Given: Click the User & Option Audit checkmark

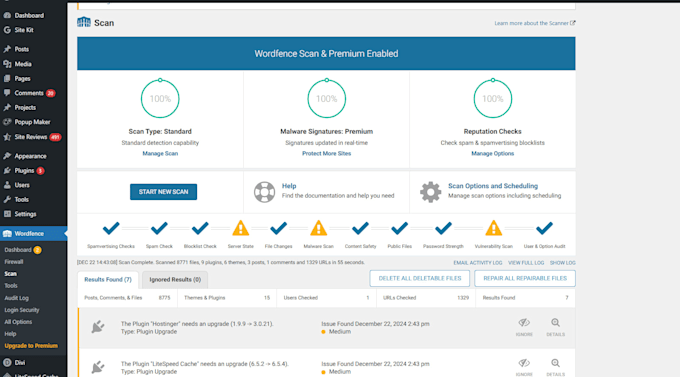Looking at the screenshot, I should click(x=544, y=228).
